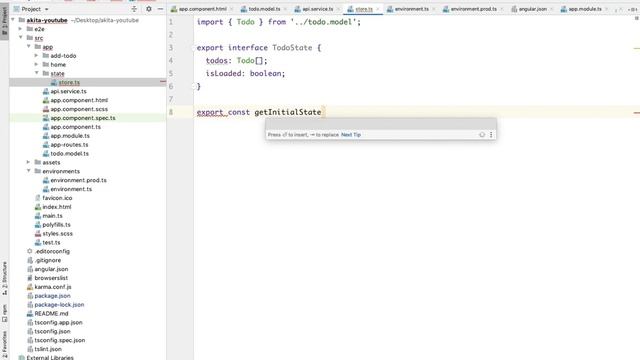Screen dimensions: 640x360
Task: Click the locate/scroll-from-source crosshair icon
Action: [134, 9]
